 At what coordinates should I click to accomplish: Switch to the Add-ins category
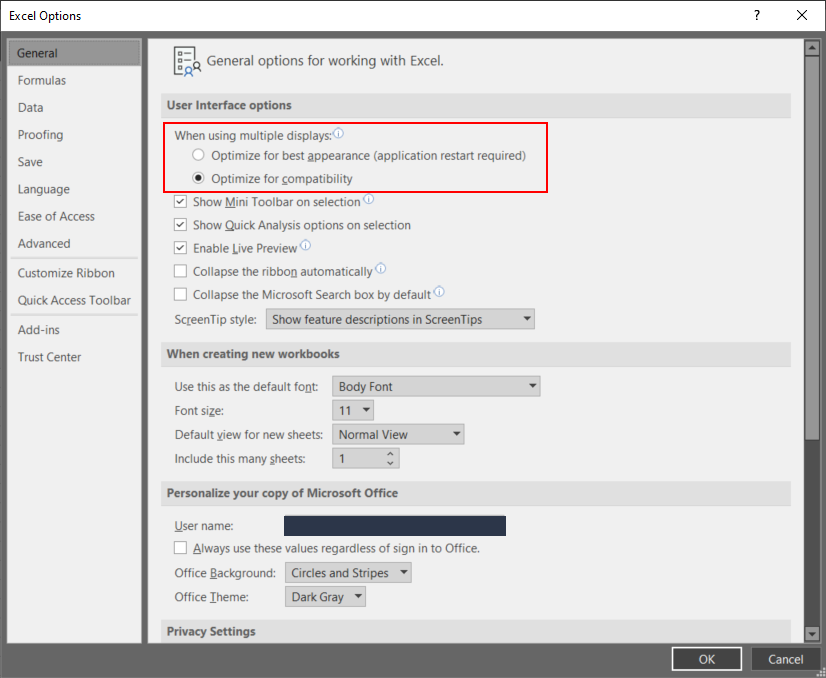[x=74, y=330]
